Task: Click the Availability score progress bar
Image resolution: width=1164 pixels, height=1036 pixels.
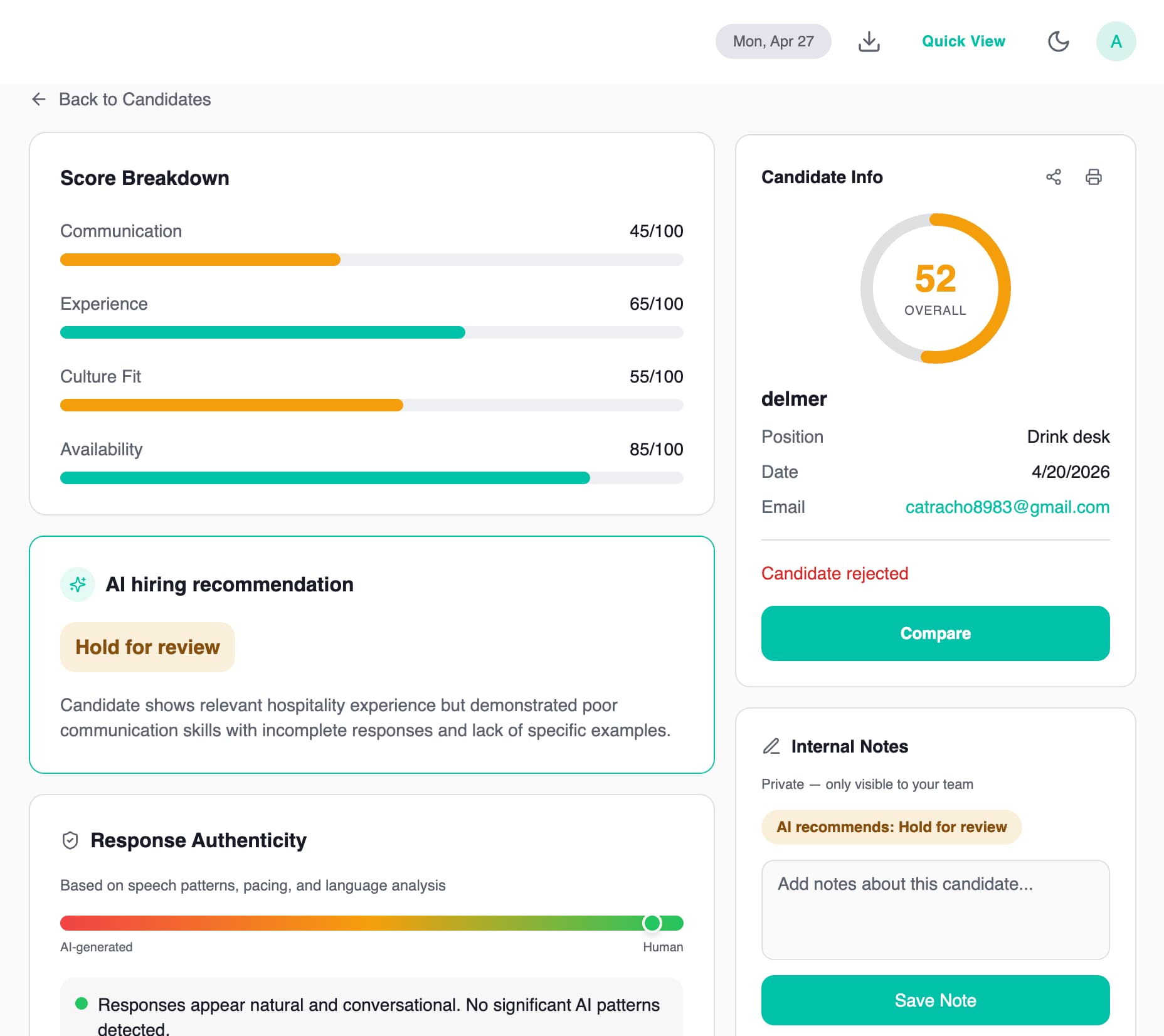Action: click(x=371, y=478)
